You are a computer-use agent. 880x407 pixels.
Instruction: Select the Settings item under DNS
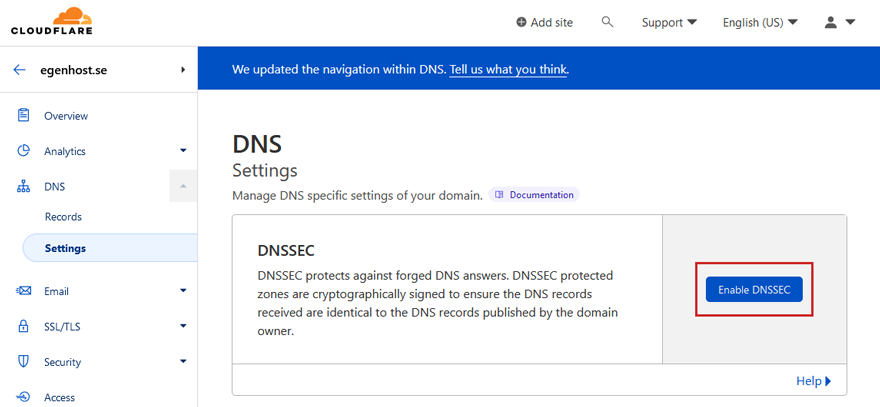coord(110,248)
